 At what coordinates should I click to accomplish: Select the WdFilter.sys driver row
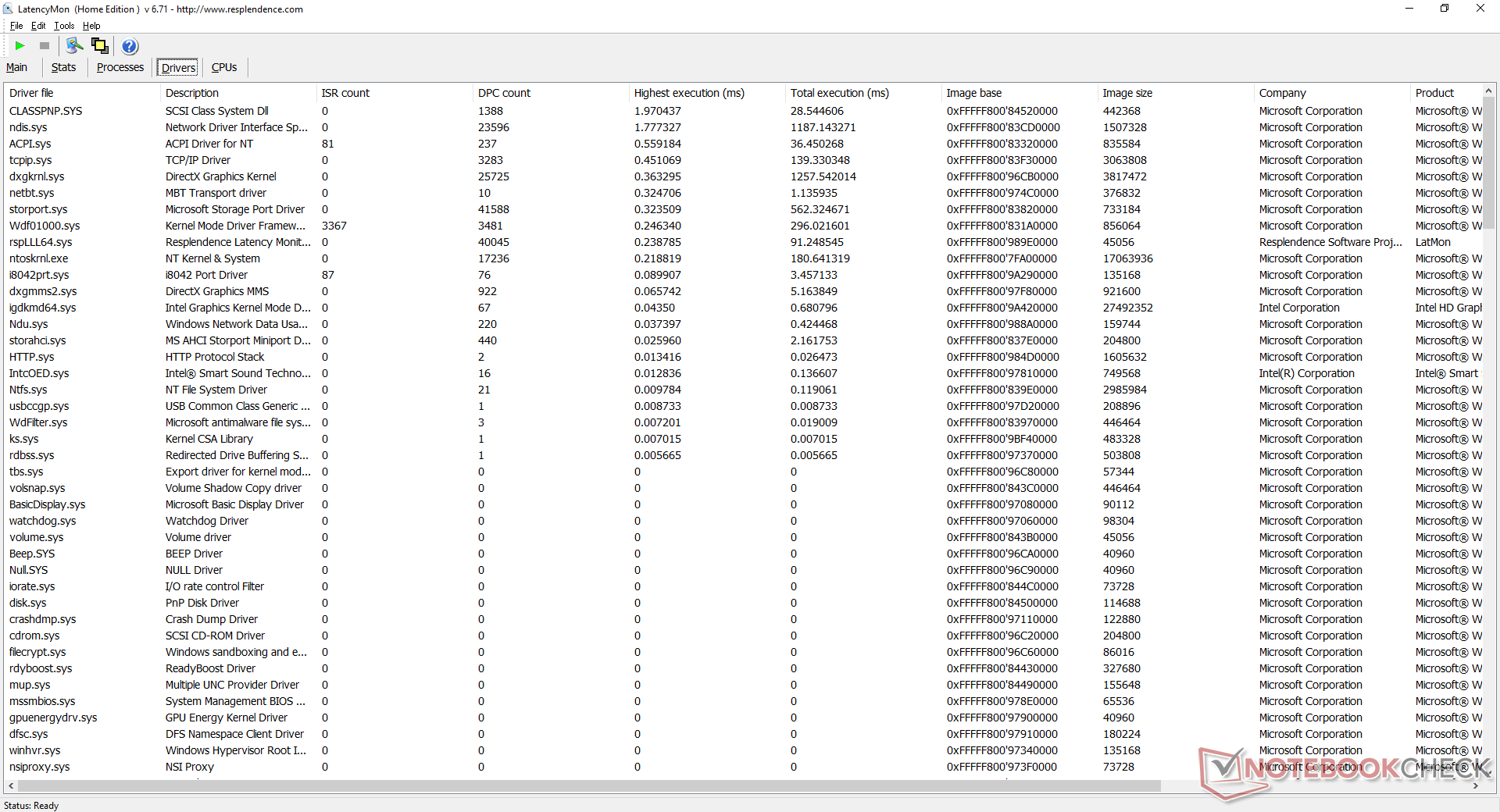743,422
